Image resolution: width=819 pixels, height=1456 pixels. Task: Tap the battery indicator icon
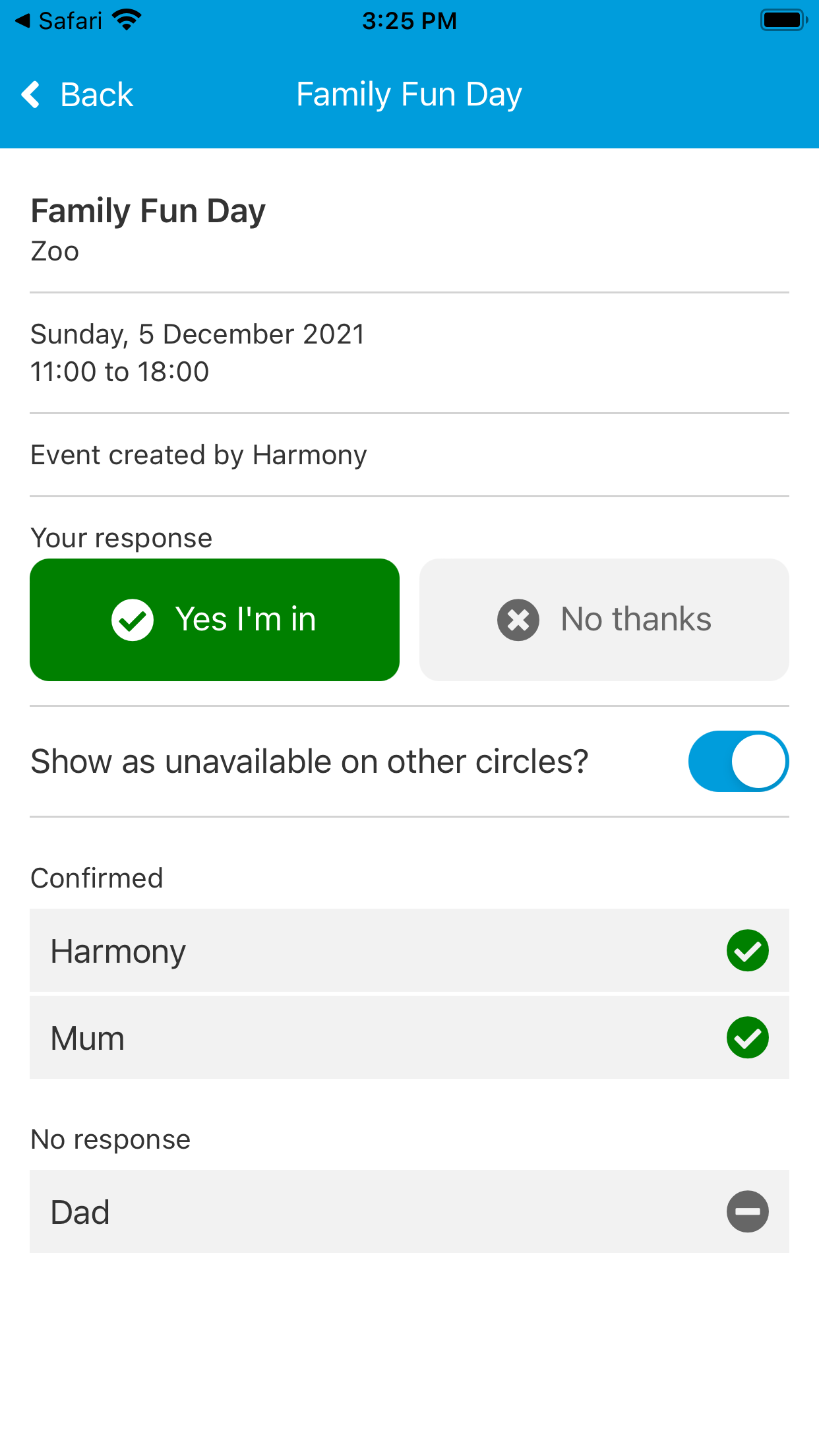click(x=783, y=20)
